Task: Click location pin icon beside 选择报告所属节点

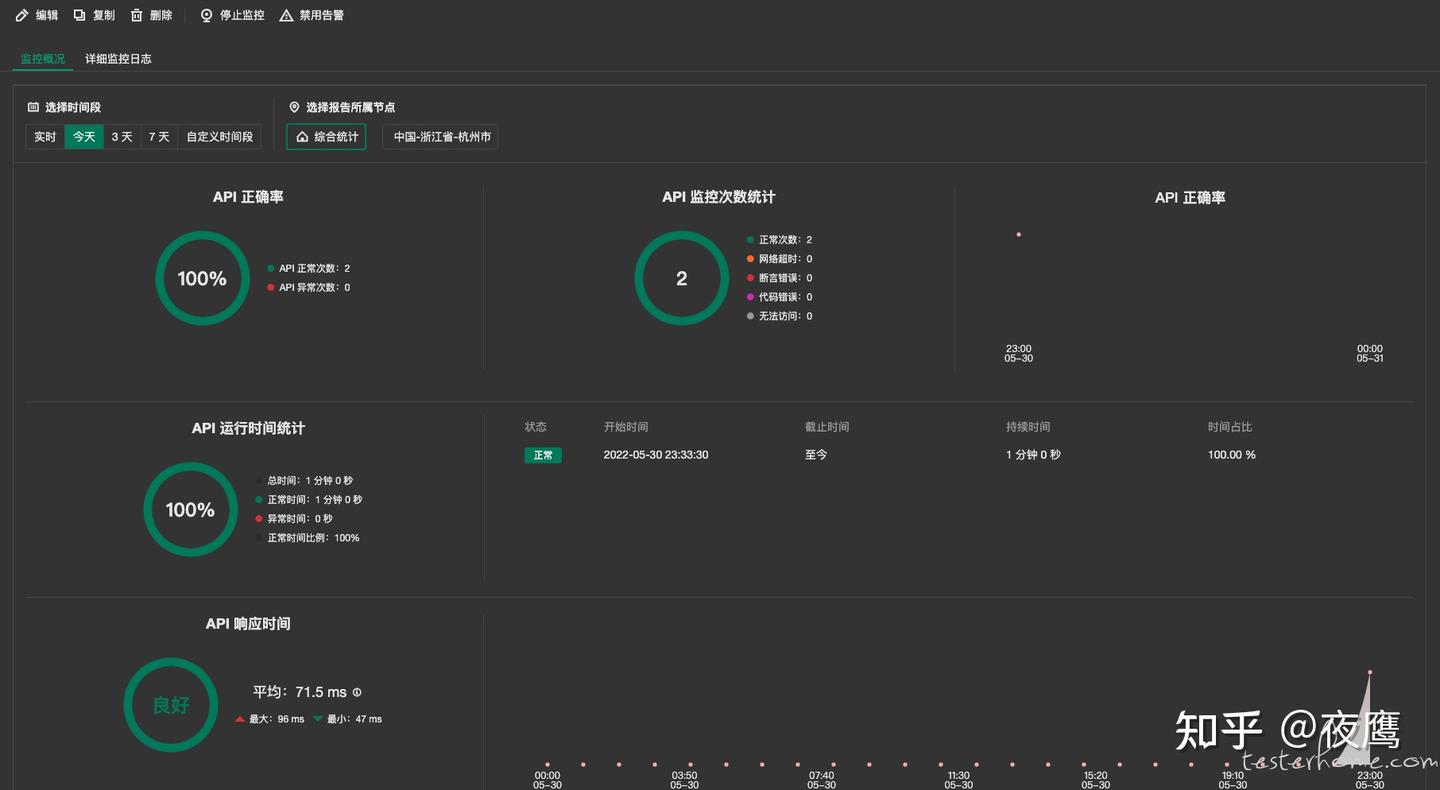Action: click(x=294, y=107)
